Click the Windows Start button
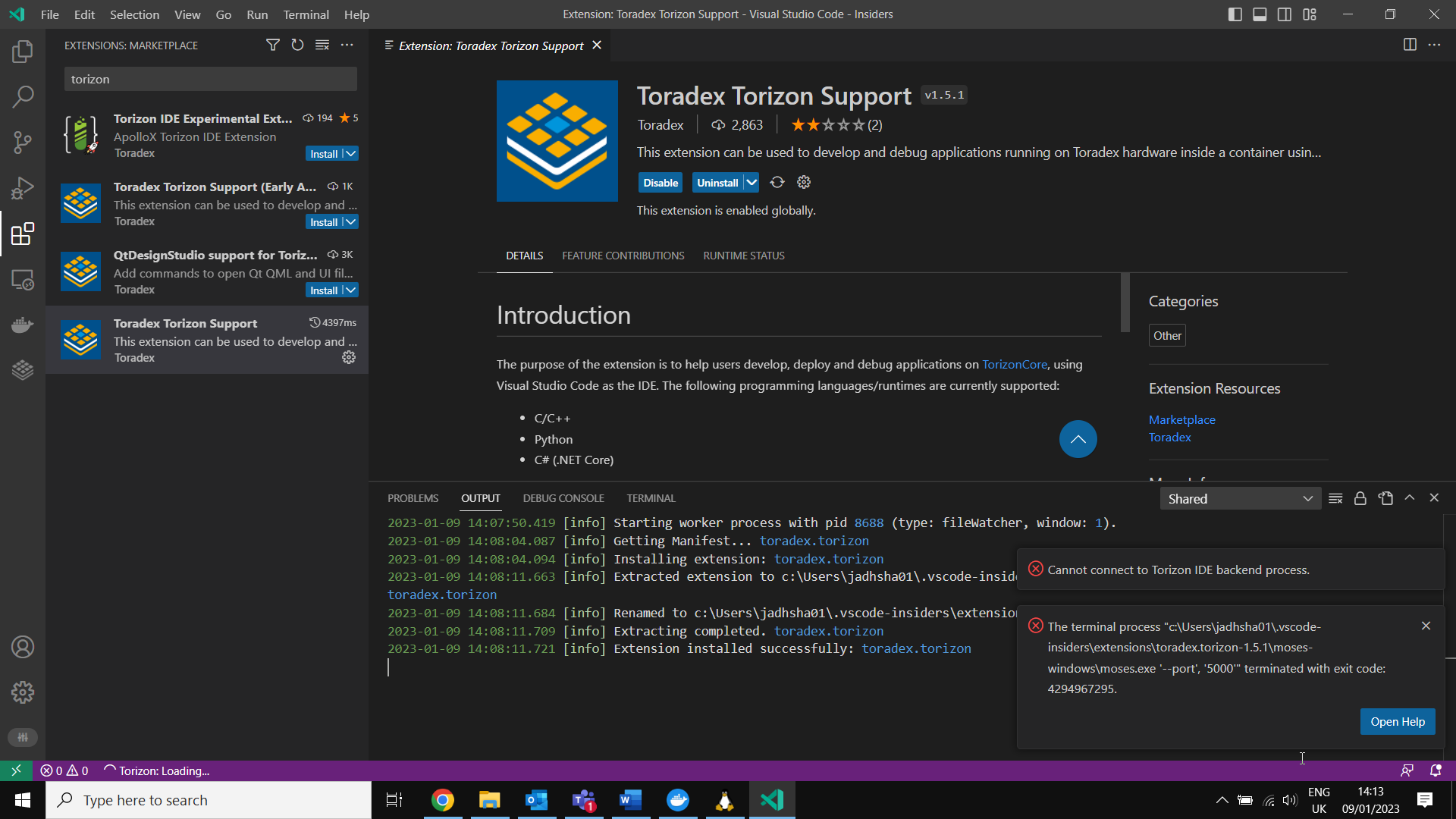 pos(23,800)
